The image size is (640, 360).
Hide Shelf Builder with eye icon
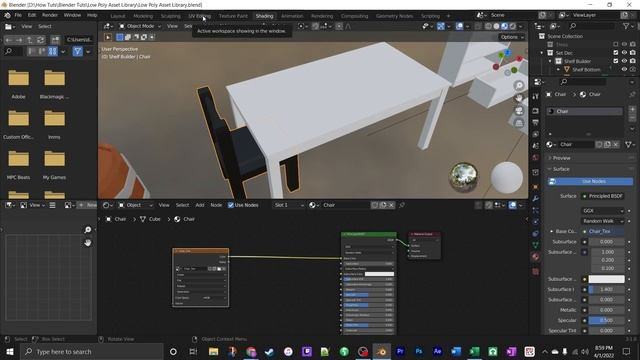[624, 61]
